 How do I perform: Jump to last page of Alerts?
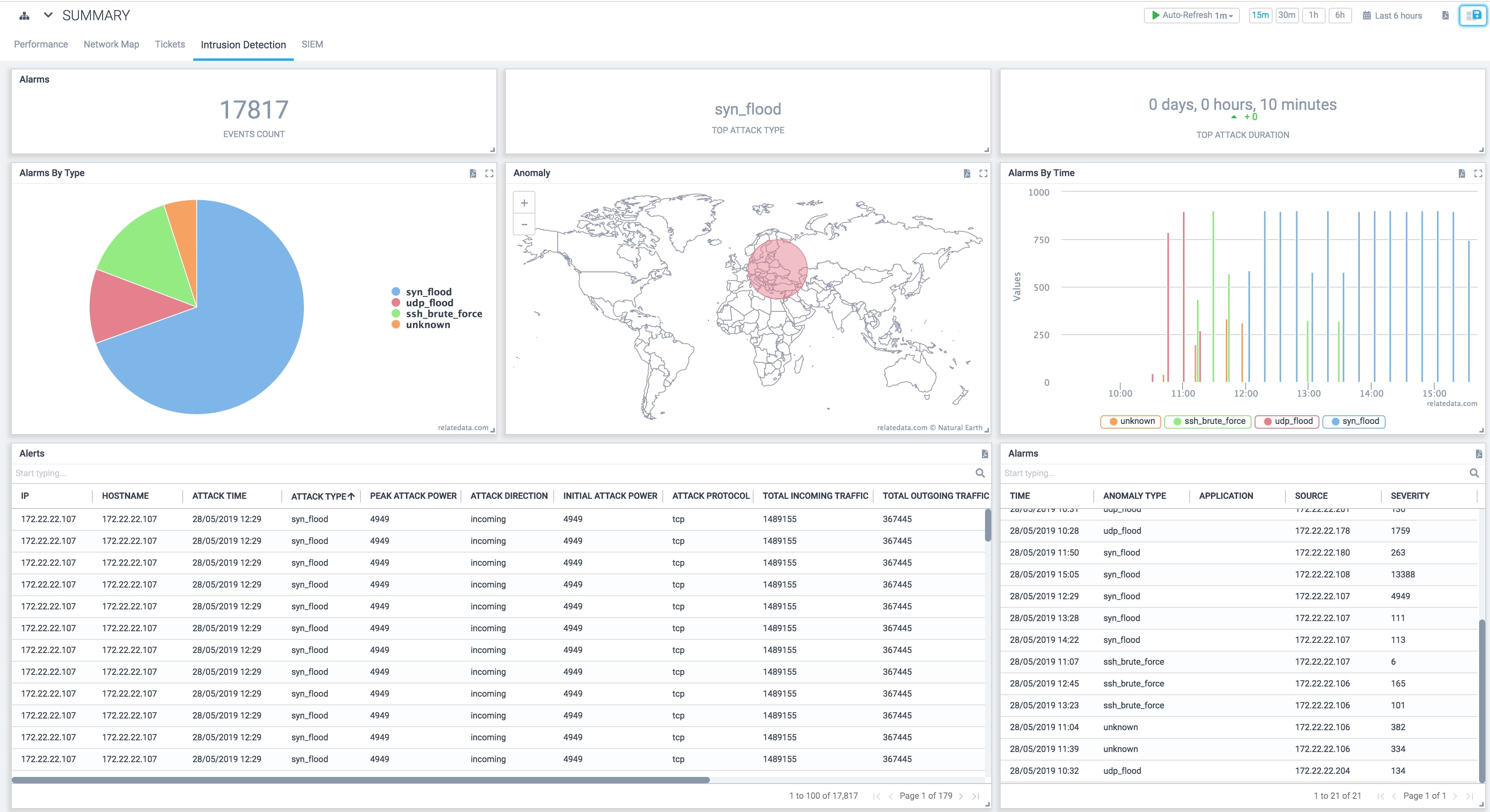tap(976, 796)
